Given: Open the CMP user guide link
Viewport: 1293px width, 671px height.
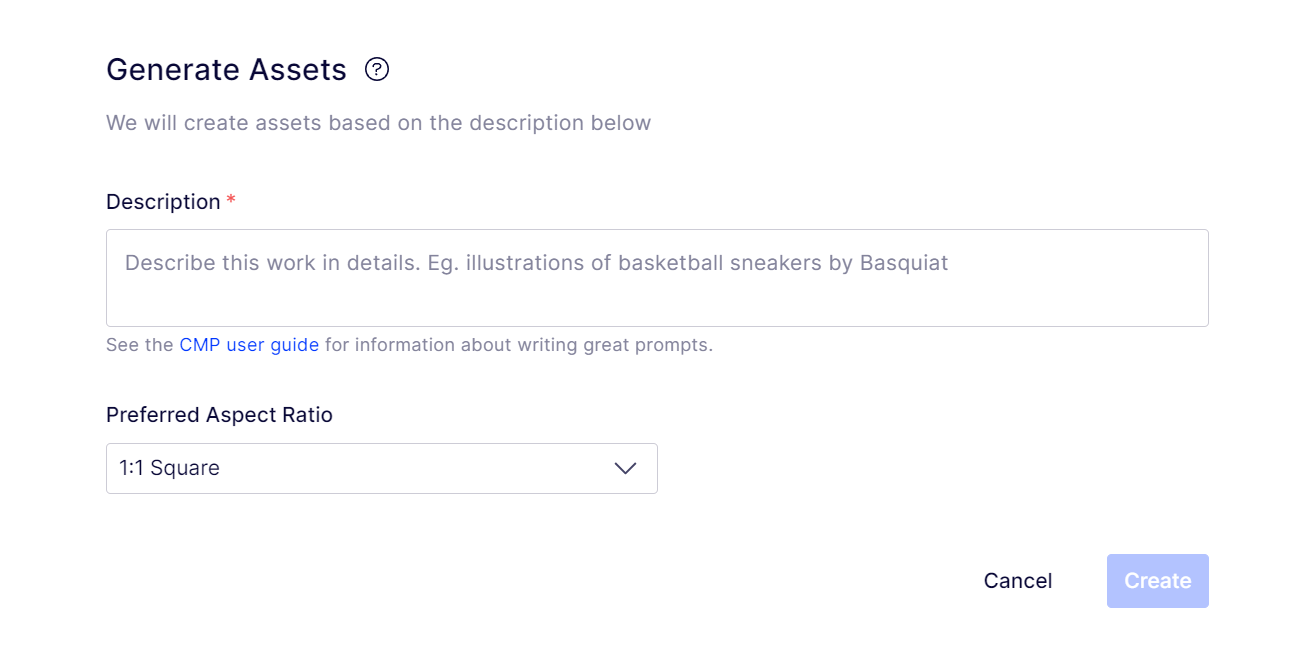Looking at the screenshot, I should point(249,345).
